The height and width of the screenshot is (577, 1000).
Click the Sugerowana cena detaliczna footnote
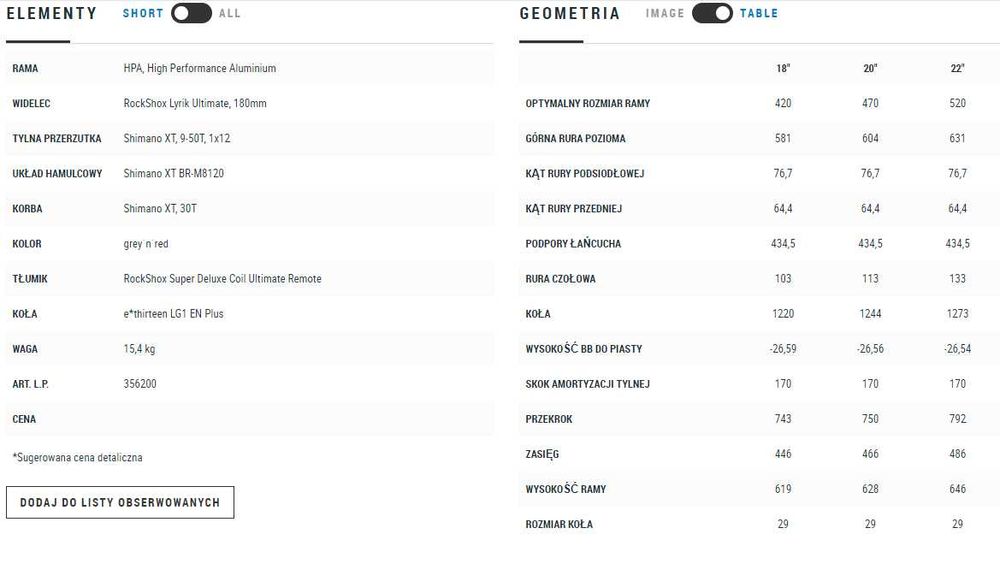coord(77,457)
